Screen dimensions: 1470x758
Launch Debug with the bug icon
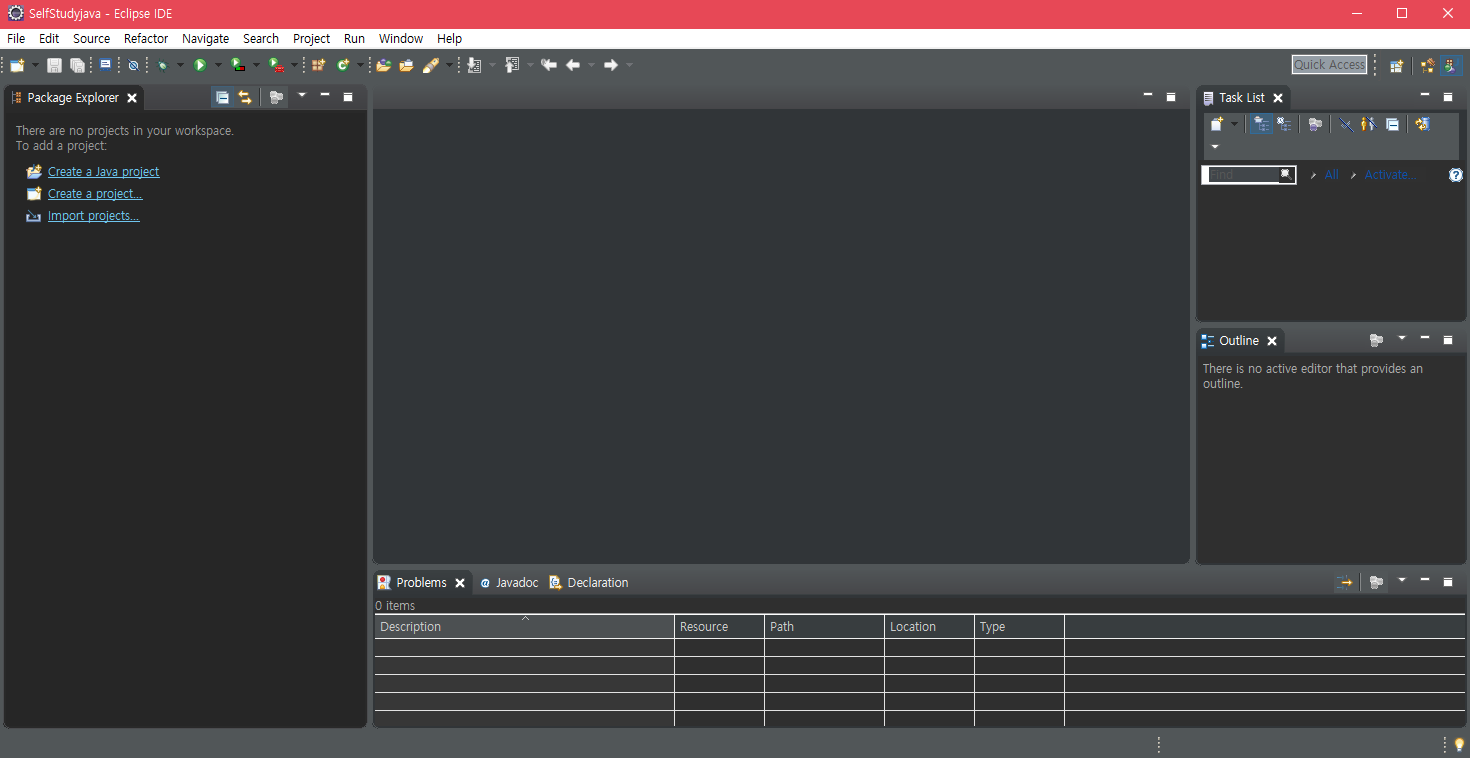click(162, 65)
